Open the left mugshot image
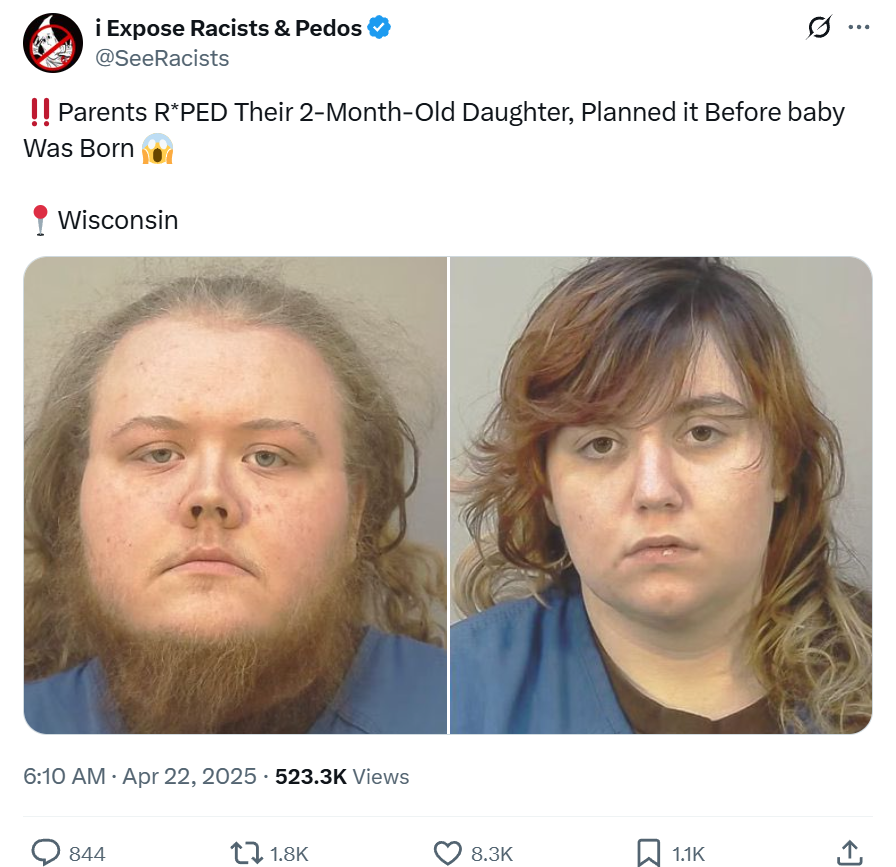This screenshot has width=896, height=867. coord(235,495)
